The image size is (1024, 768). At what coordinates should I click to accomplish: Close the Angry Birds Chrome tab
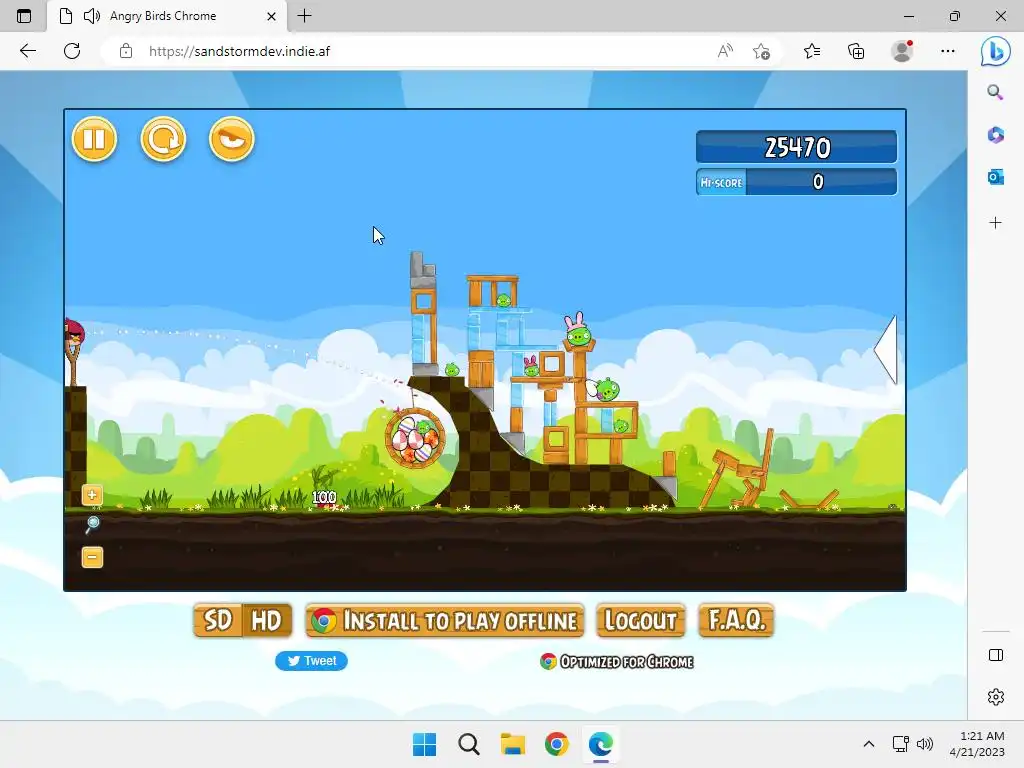[271, 16]
